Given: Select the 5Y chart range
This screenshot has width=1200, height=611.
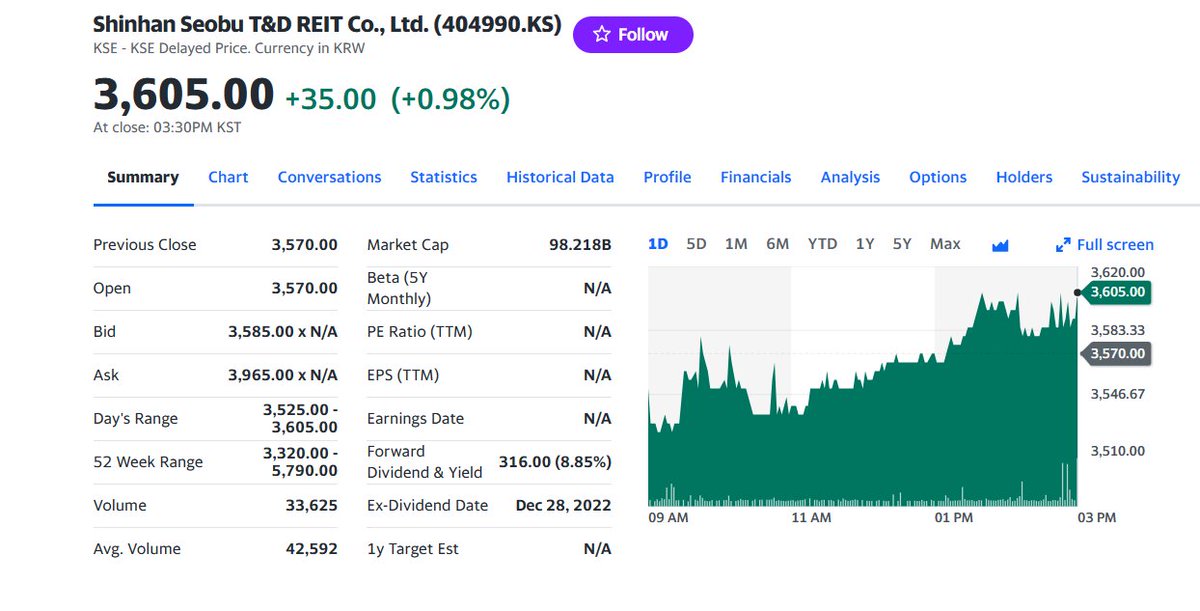Looking at the screenshot, I should (902, 244).
